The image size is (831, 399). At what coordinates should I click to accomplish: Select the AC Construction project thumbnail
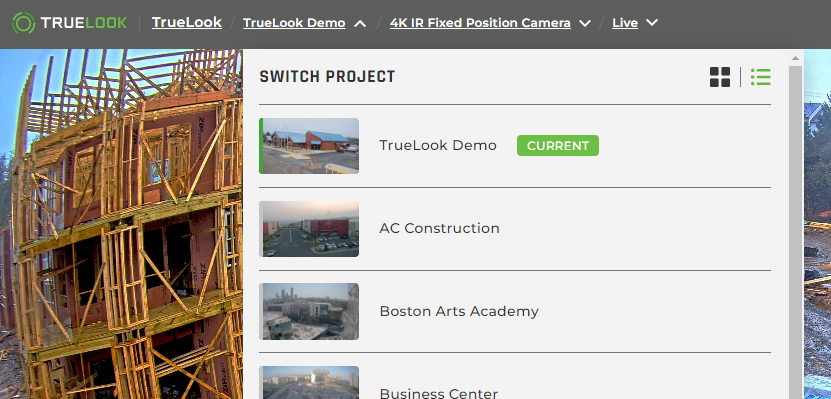[x=309, y=229]
